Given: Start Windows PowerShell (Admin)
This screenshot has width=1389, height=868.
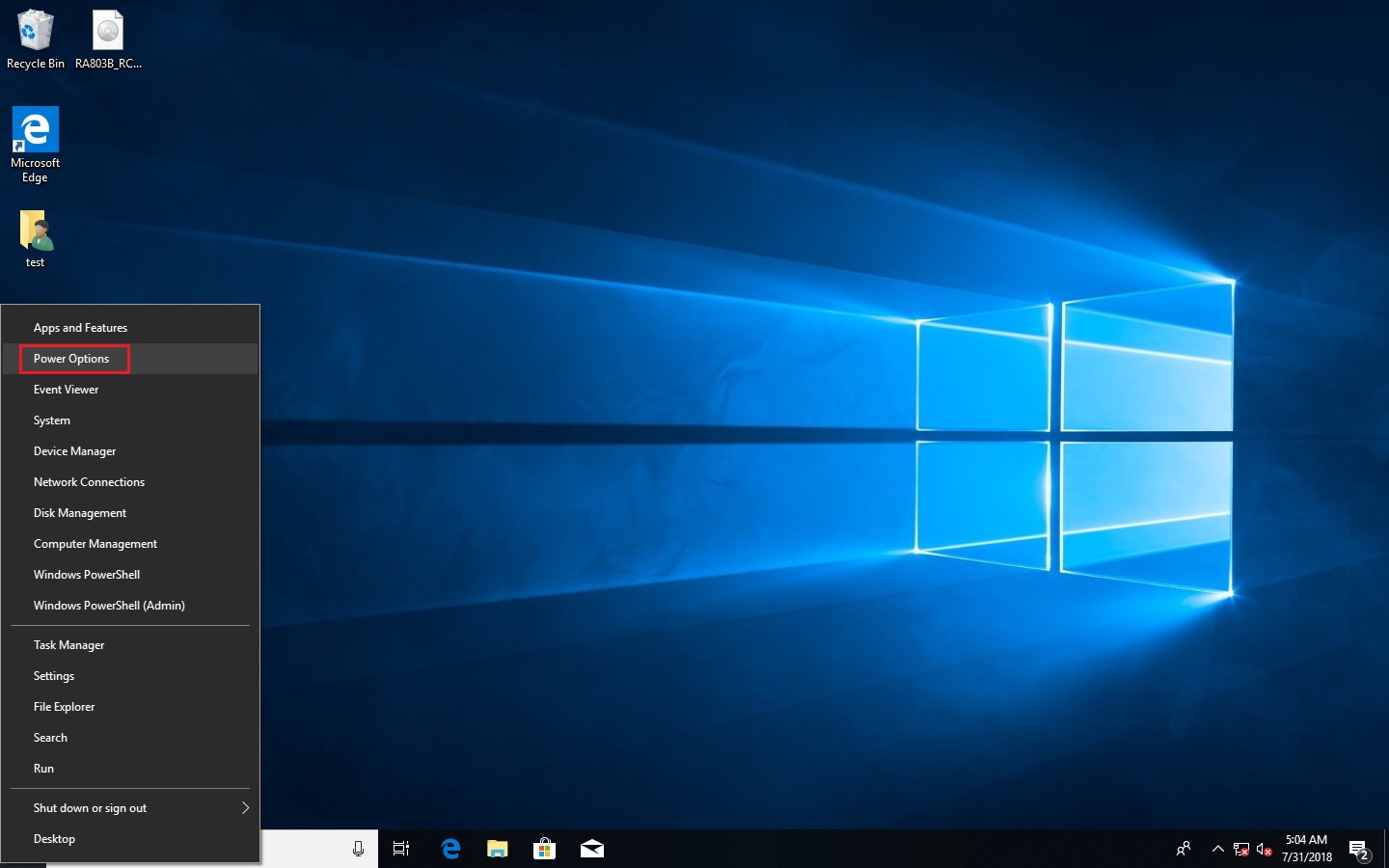Looking at the screenshot, I should point(130,606).
